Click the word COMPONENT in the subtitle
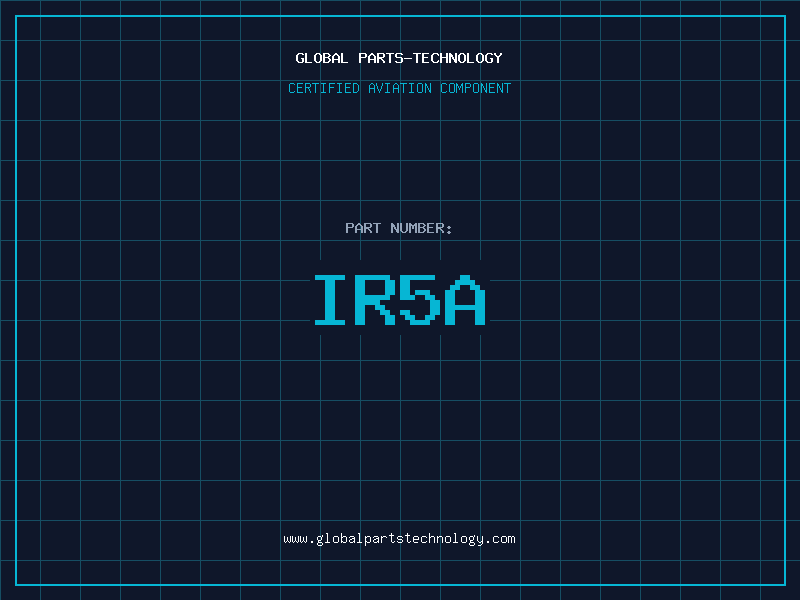This screenshot has width=800, height=600. tap(475, 88)
